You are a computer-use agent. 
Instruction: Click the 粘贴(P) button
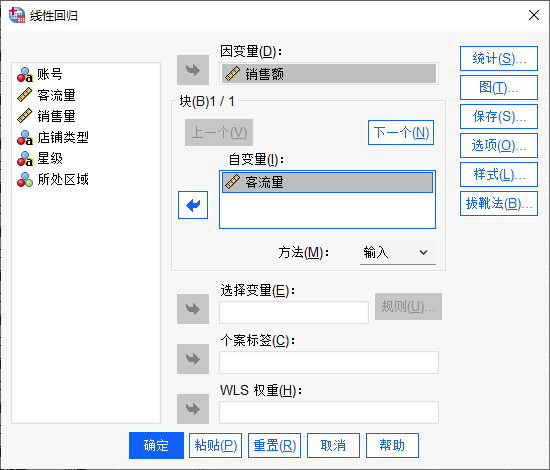coord(215,445)
